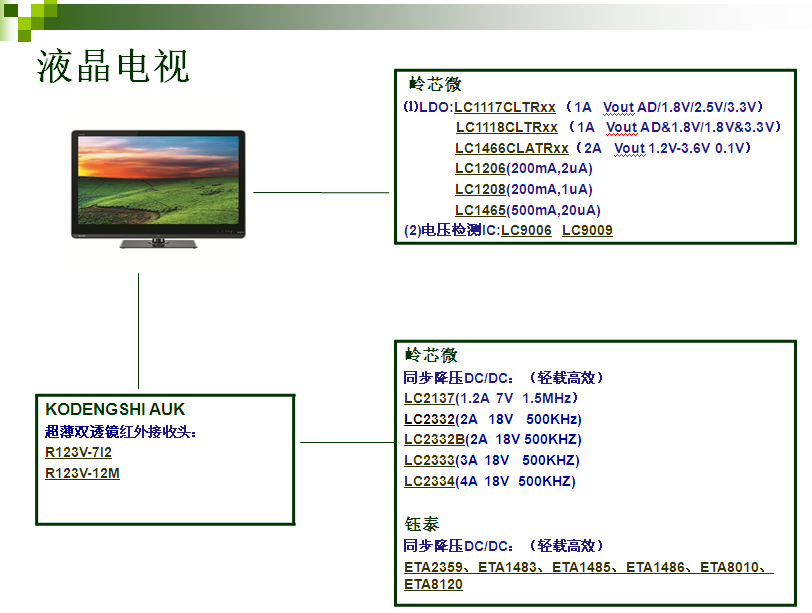Click the LC9006 voltage detector link
812x613 pixels.
coord(526,230)
